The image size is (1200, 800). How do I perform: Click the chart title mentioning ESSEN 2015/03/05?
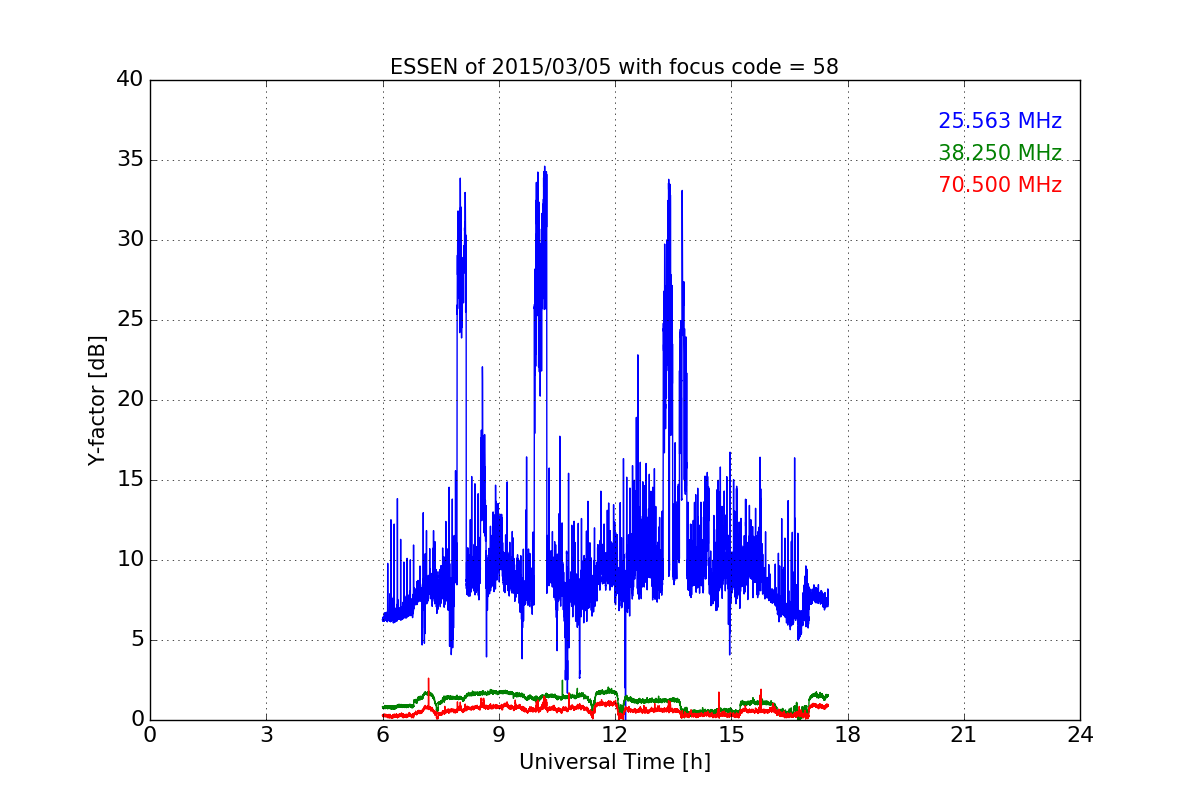[x=614, y=67]
